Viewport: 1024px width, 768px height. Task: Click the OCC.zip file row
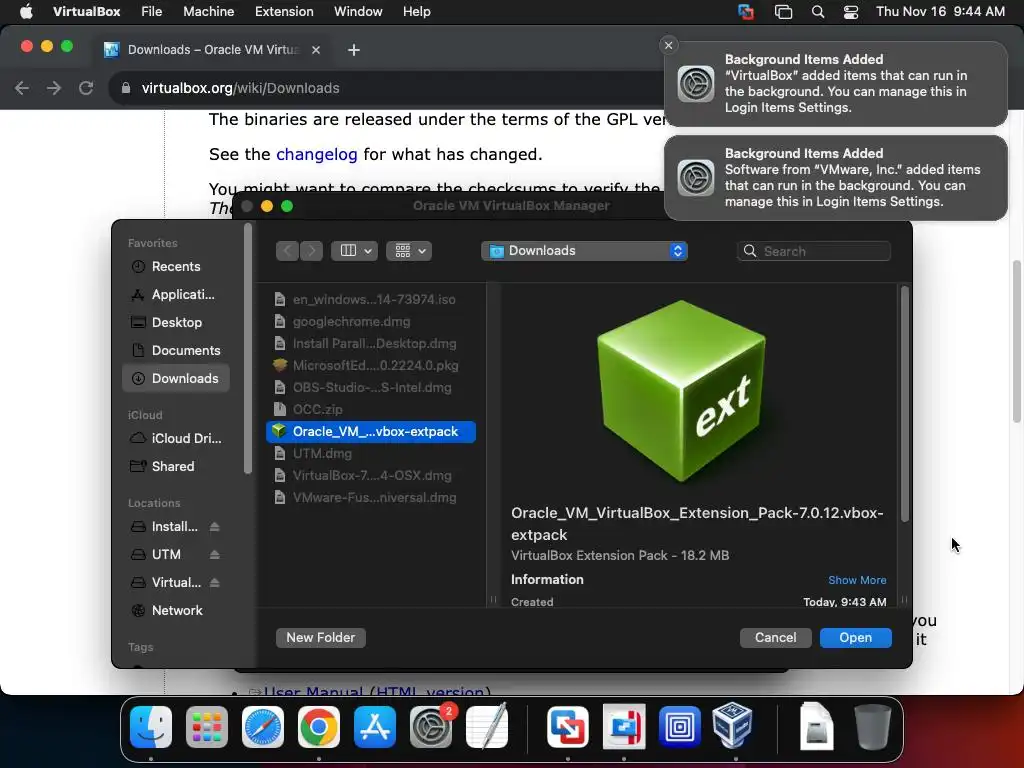(371, 409)
